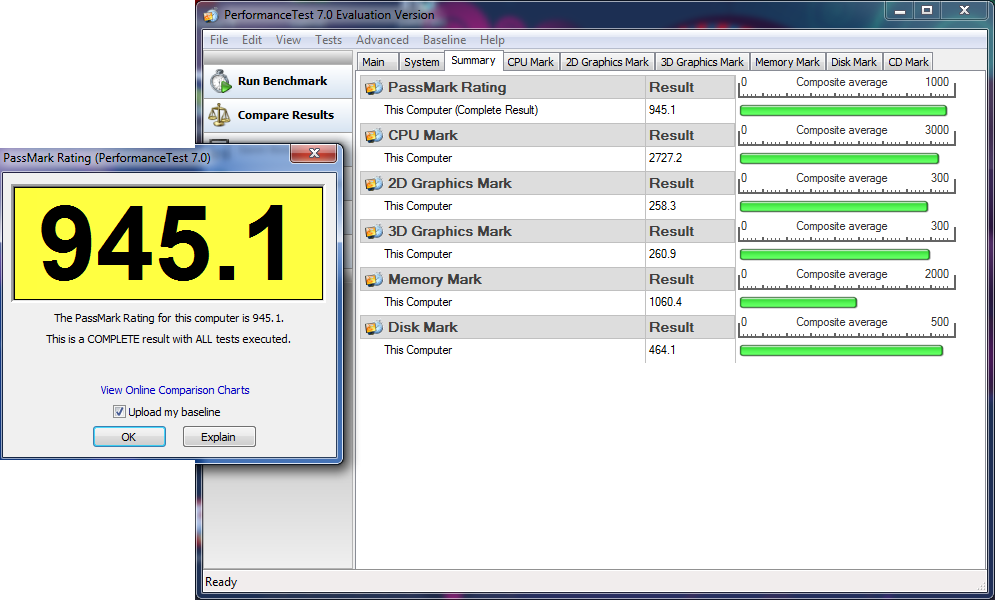Click the Disk Mark header icon
This screenshot has width=995, height=600.
coord(374,327)
